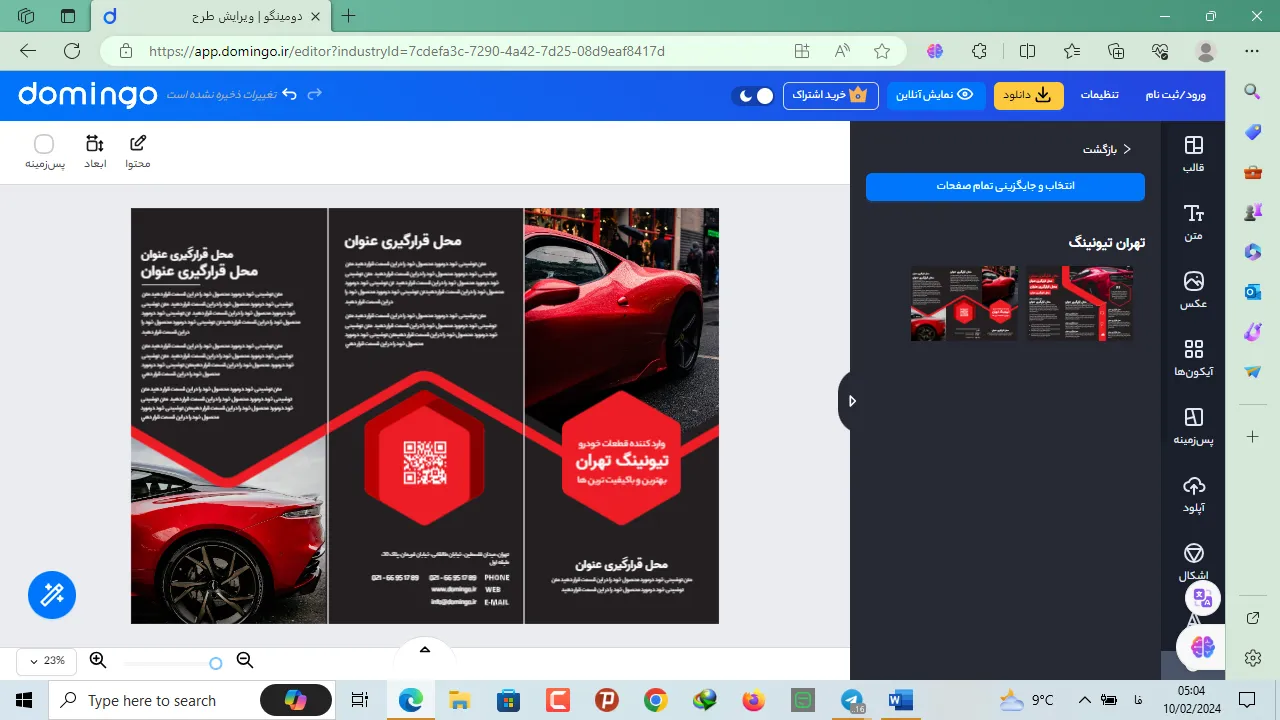Open the Windows Start menu
The image size is (1280, 720).
(24, 700)
